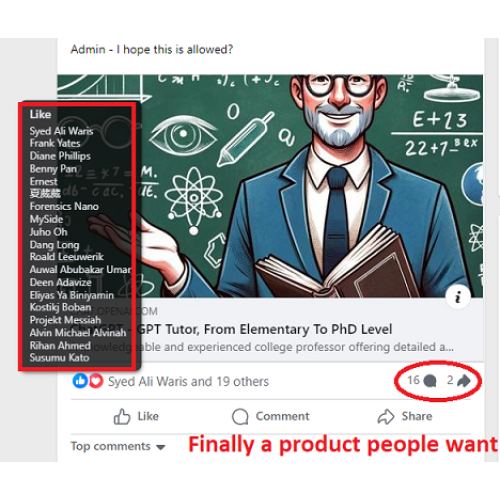The width and height of the screenshot is (500, 500).
Task: Click the Like thumbs-up outline icon
Action: tap(122, 416)
